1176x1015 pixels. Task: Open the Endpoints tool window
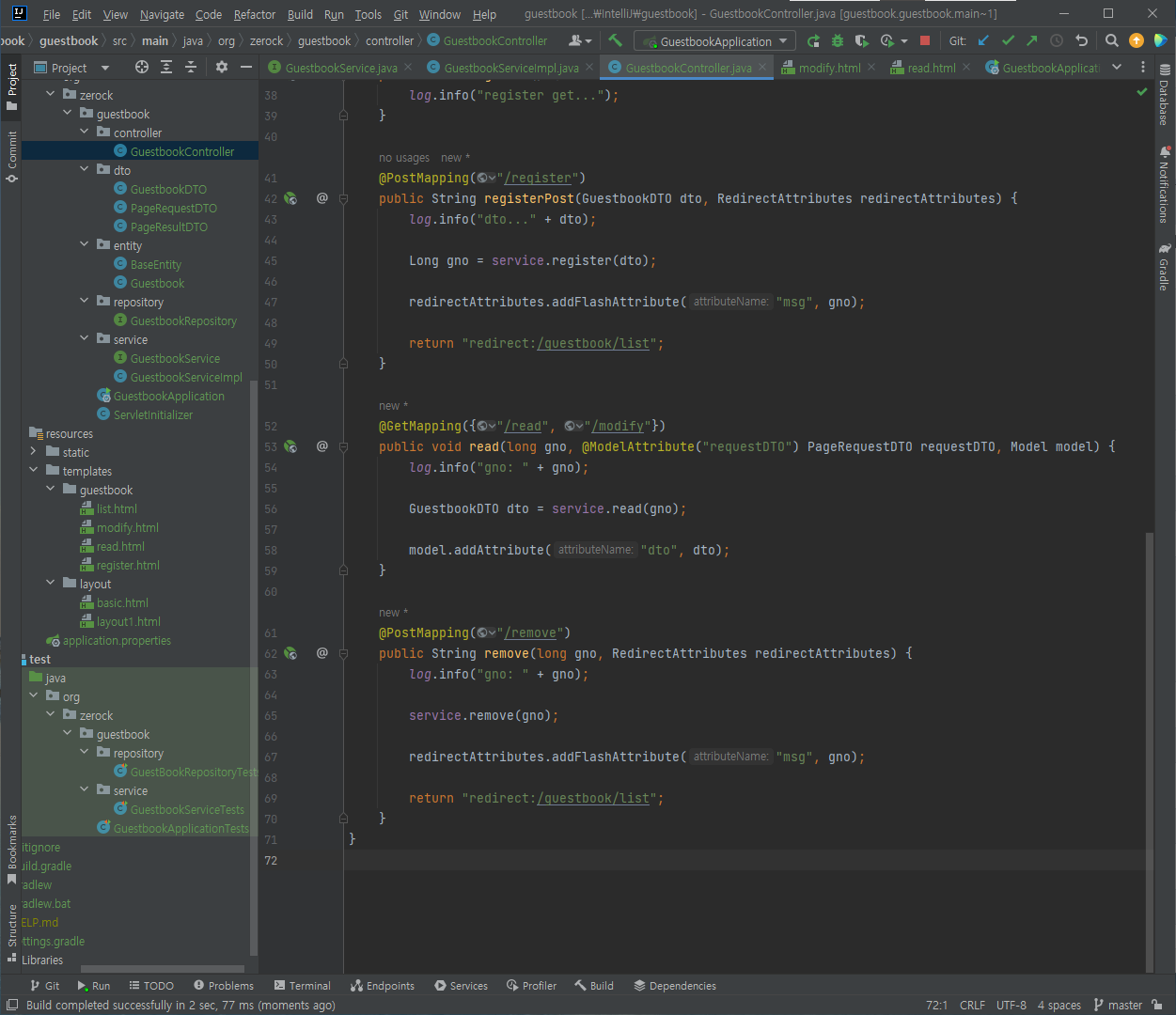coord(382,986)
